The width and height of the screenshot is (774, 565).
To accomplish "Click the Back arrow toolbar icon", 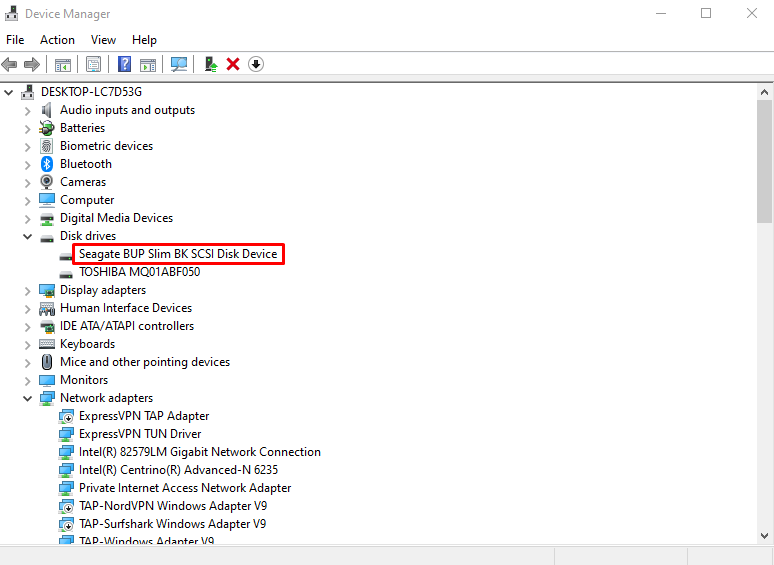I will pos(9,64).
